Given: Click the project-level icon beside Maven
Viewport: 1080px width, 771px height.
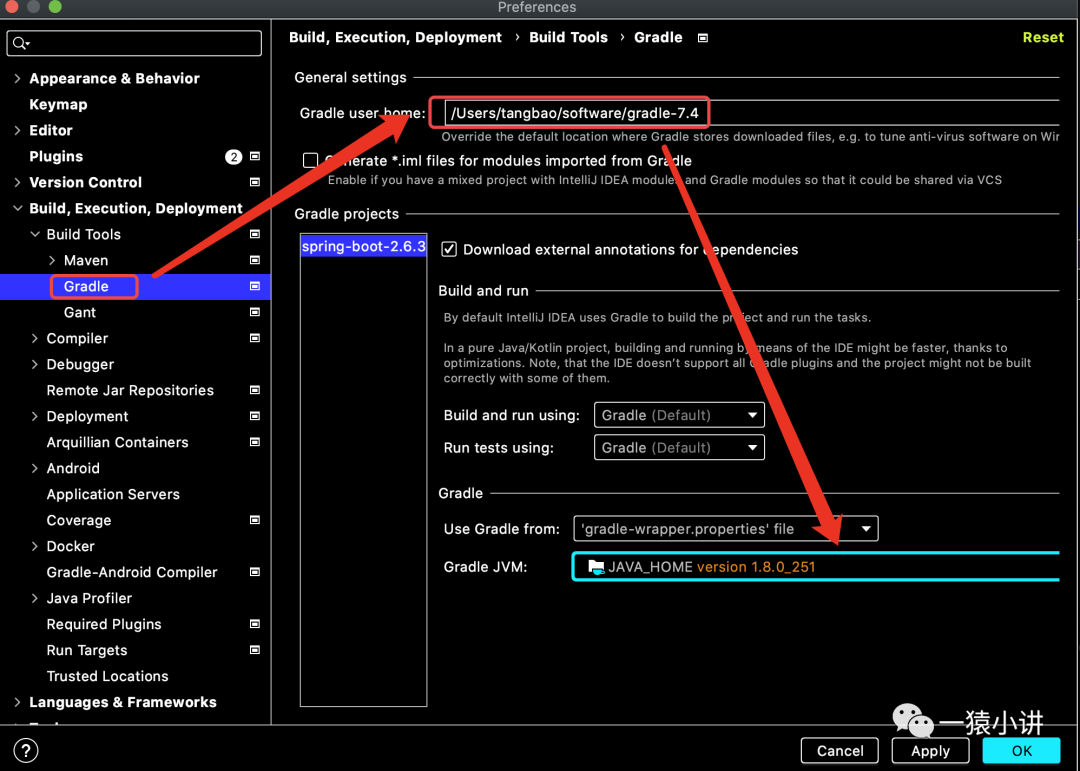Looking at the screenshot, I should pos(255,260).
